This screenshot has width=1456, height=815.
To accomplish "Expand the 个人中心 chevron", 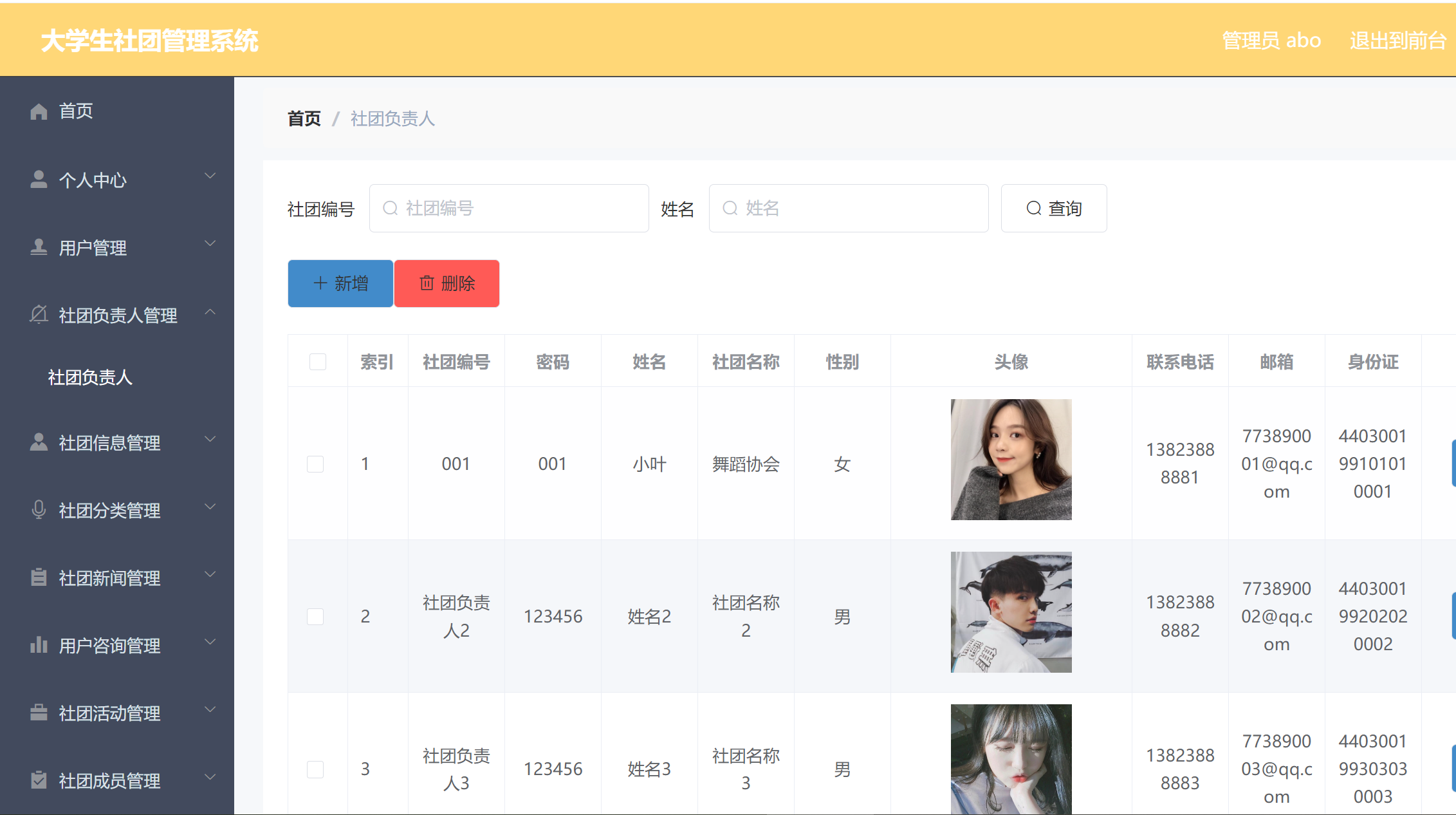I will point(210,176).
